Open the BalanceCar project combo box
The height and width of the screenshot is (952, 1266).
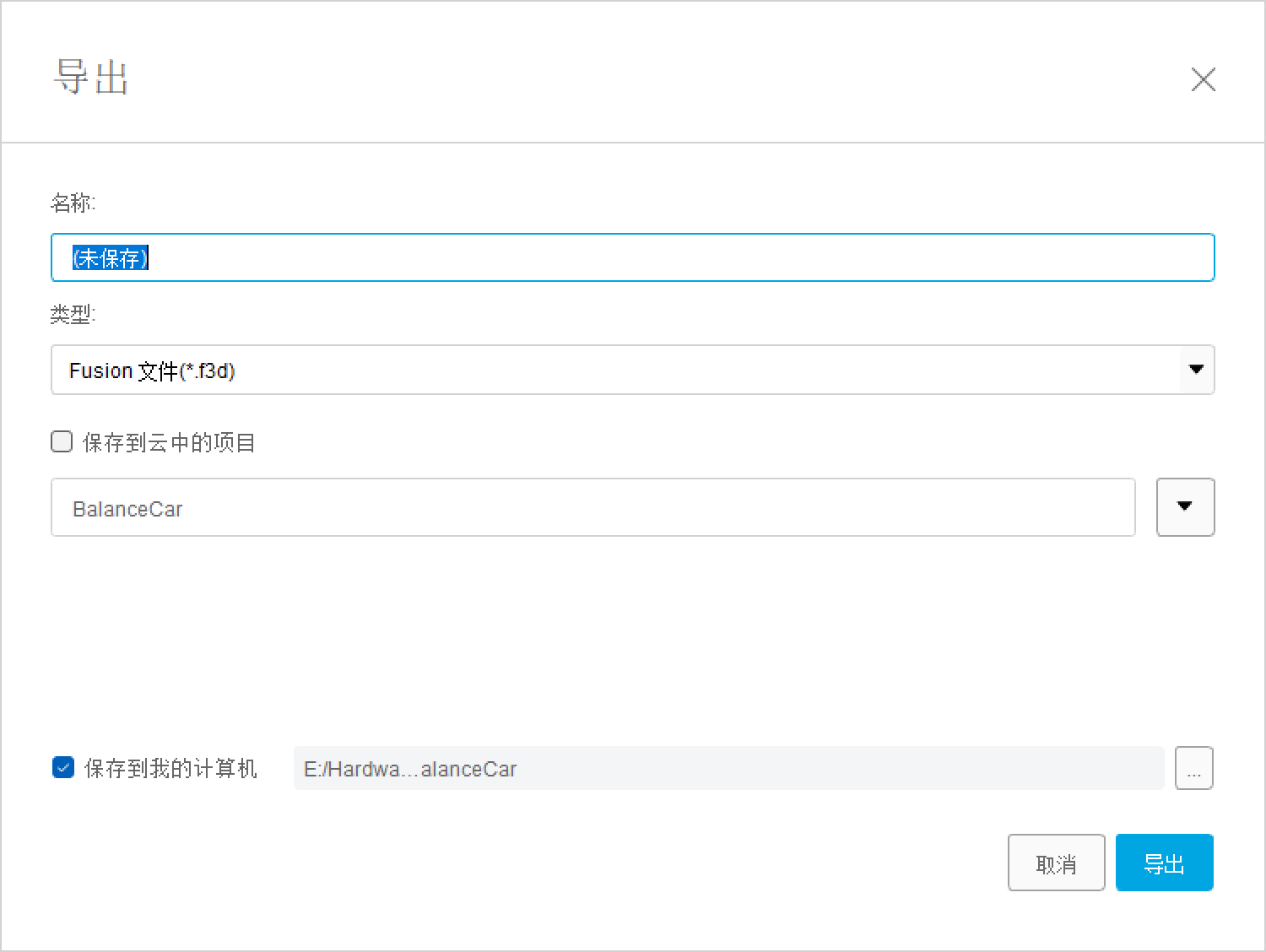tap(592, 507)
